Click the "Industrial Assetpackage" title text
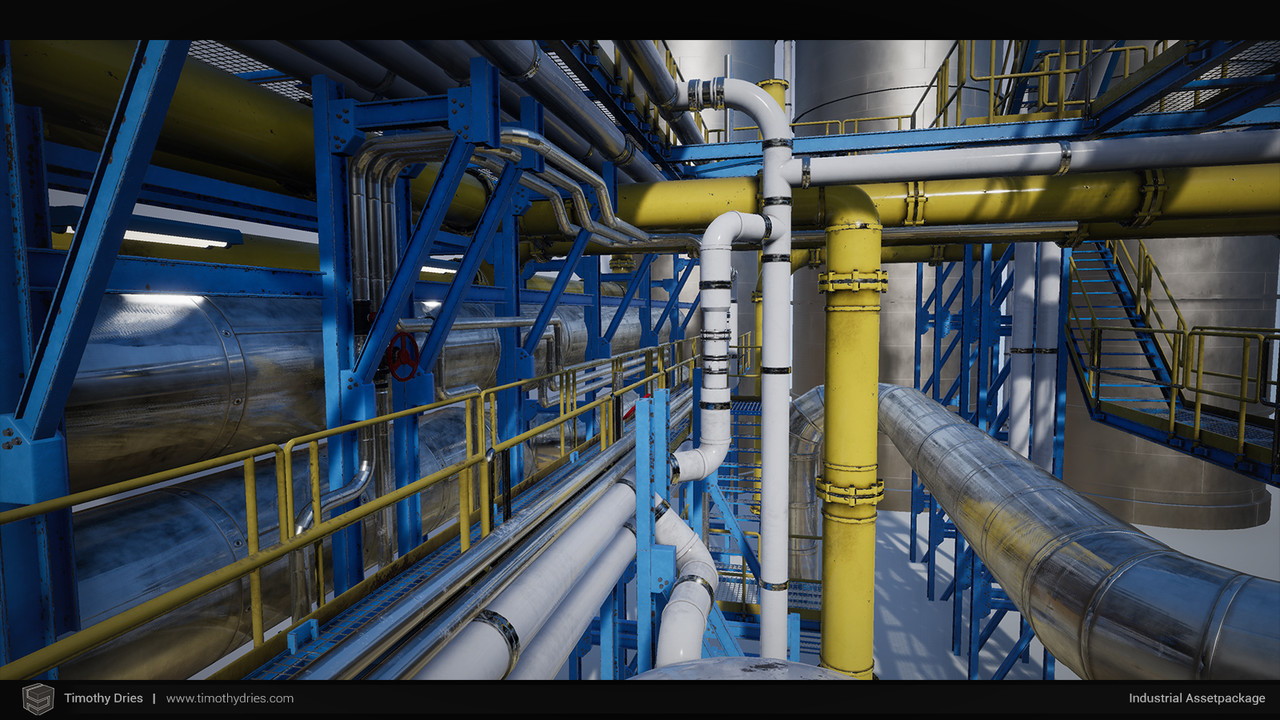This screenshot has width=1280, height=720. [1197, 698]
